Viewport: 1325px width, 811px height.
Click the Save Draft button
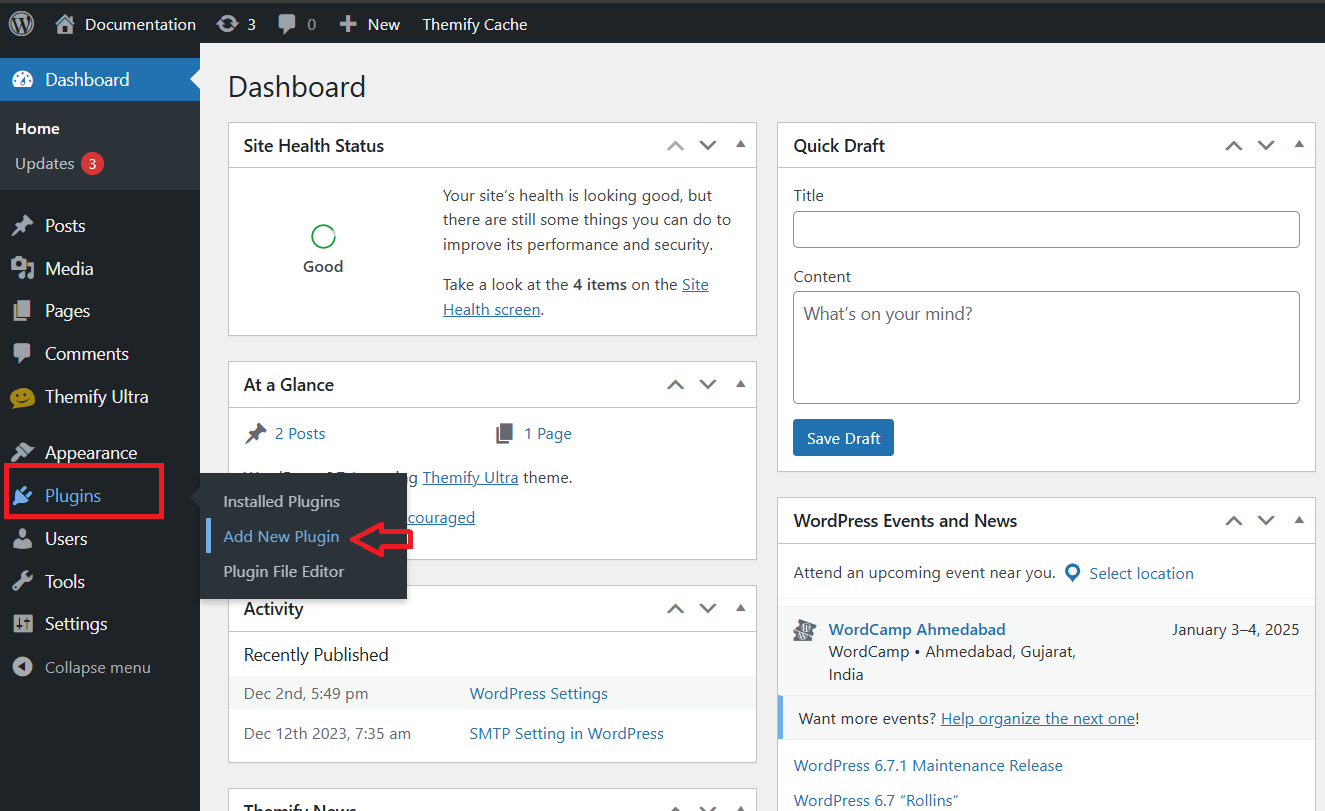[843, 438]
